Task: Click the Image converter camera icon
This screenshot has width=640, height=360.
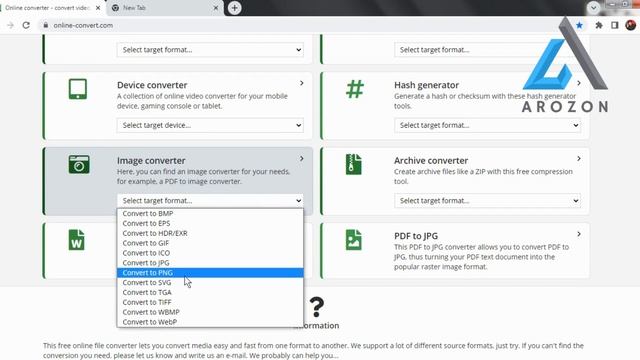Action: point(79,164)
